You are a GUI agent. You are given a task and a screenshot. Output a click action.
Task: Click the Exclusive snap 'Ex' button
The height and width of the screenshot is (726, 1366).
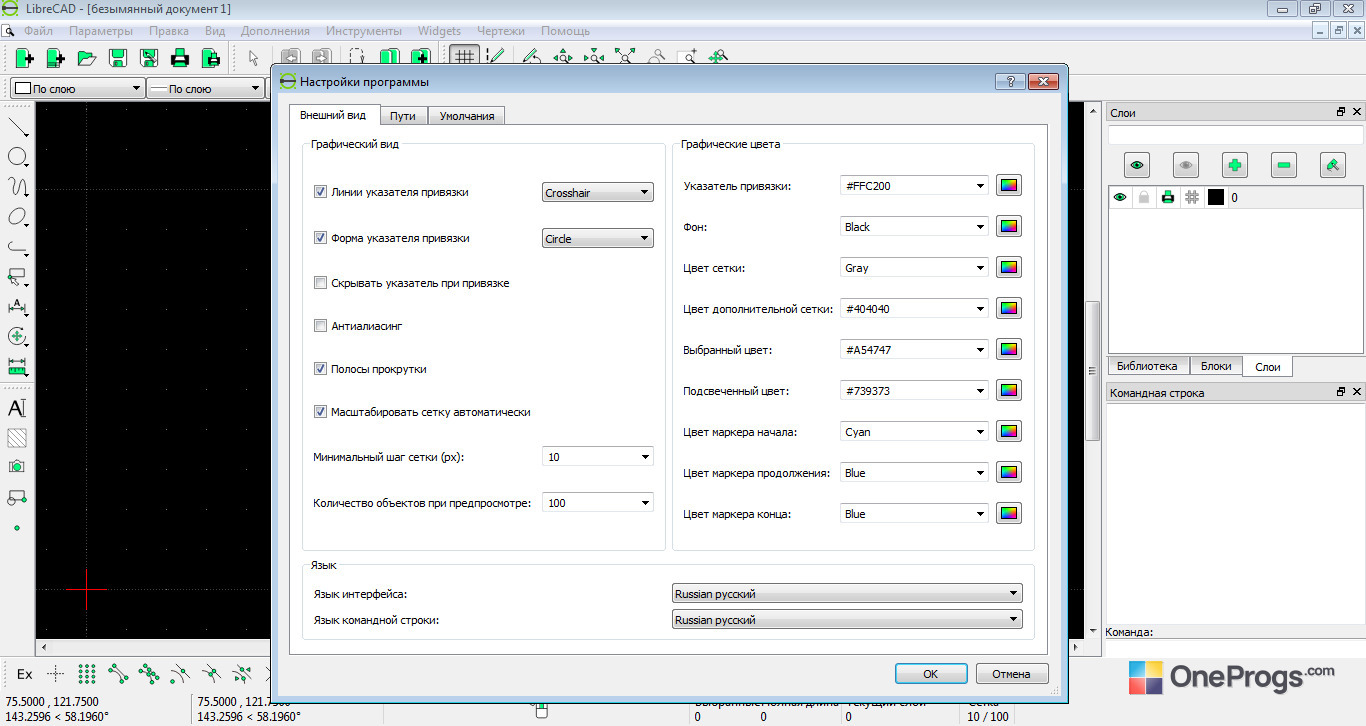click(x=25, y=674)
